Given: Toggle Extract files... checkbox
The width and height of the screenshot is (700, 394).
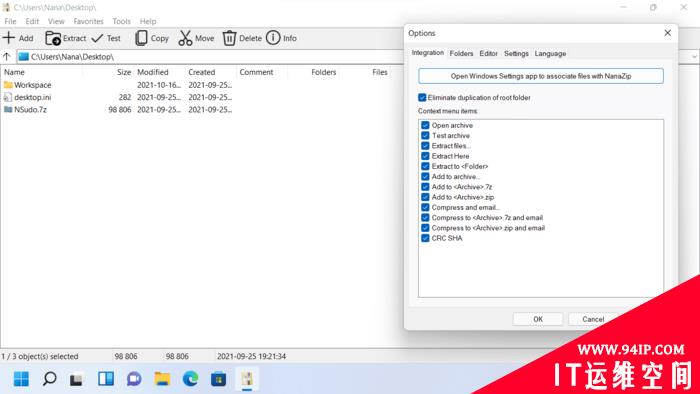Looking at the screenshot, I should pos(425,146).
